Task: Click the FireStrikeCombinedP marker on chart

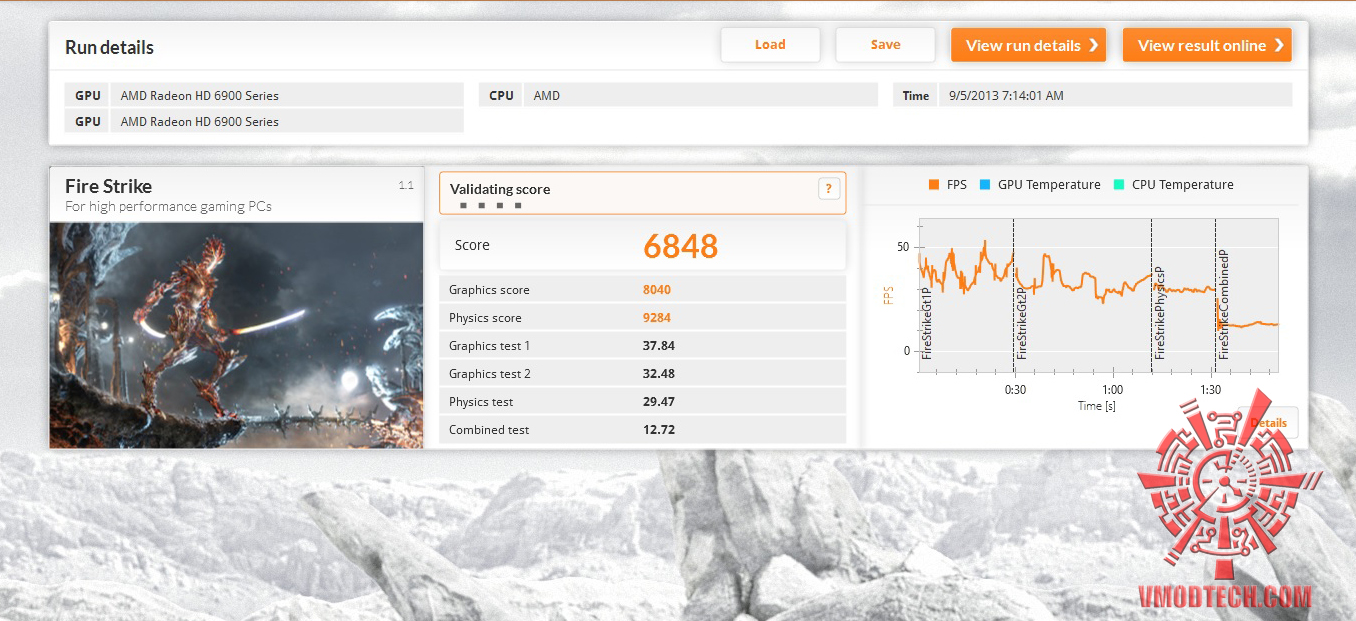Action: 1224,305
